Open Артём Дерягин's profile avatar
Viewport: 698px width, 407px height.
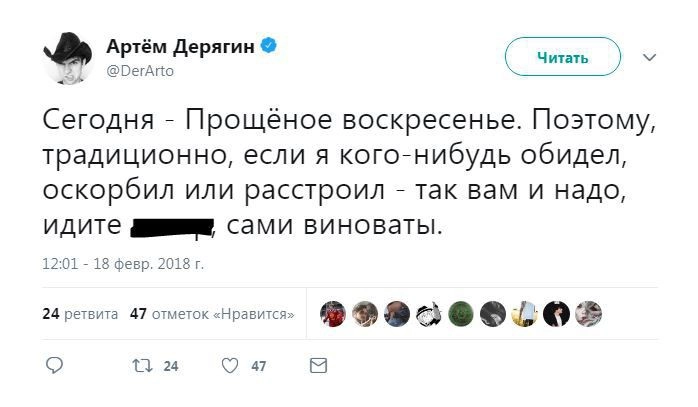pyautogui.click(x=68, y=57)
